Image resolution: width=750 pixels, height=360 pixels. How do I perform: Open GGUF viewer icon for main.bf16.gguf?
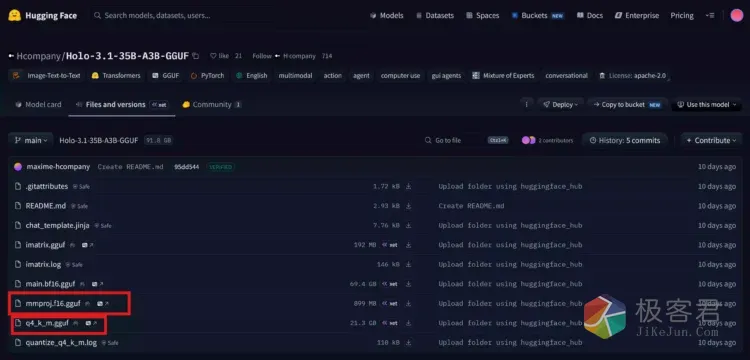click(97, 284)
